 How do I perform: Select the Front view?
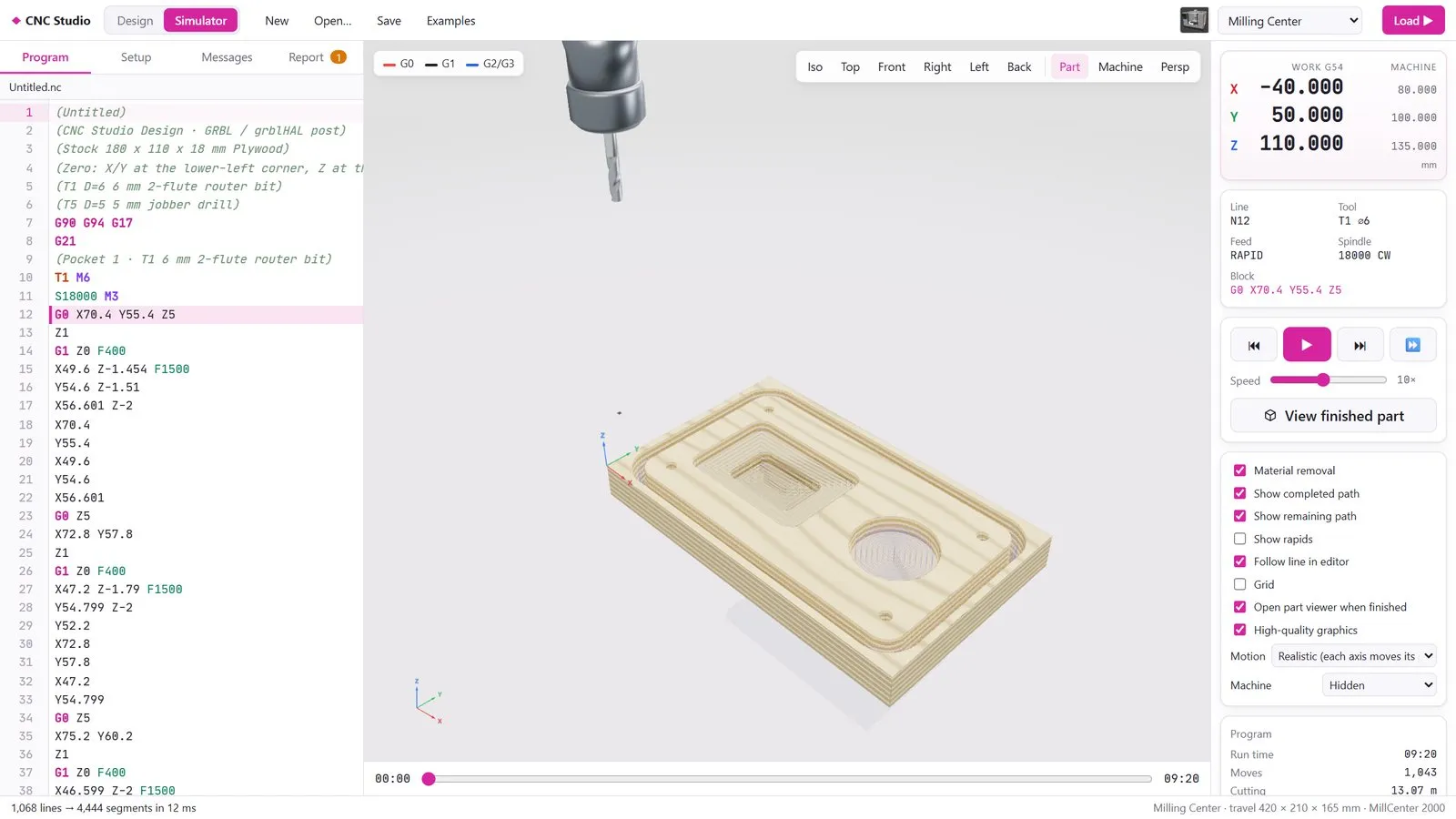pyautogui.click(x=892, y=66)
